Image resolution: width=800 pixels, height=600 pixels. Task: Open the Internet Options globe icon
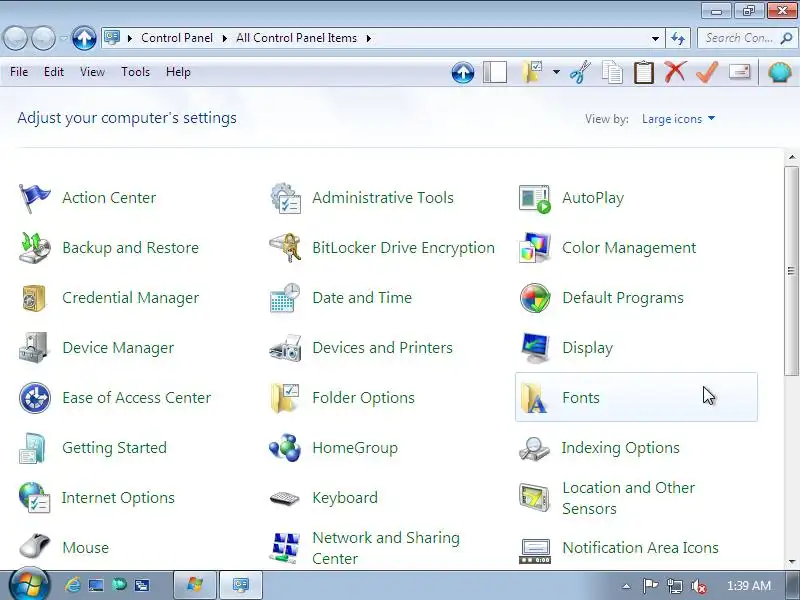34,498
